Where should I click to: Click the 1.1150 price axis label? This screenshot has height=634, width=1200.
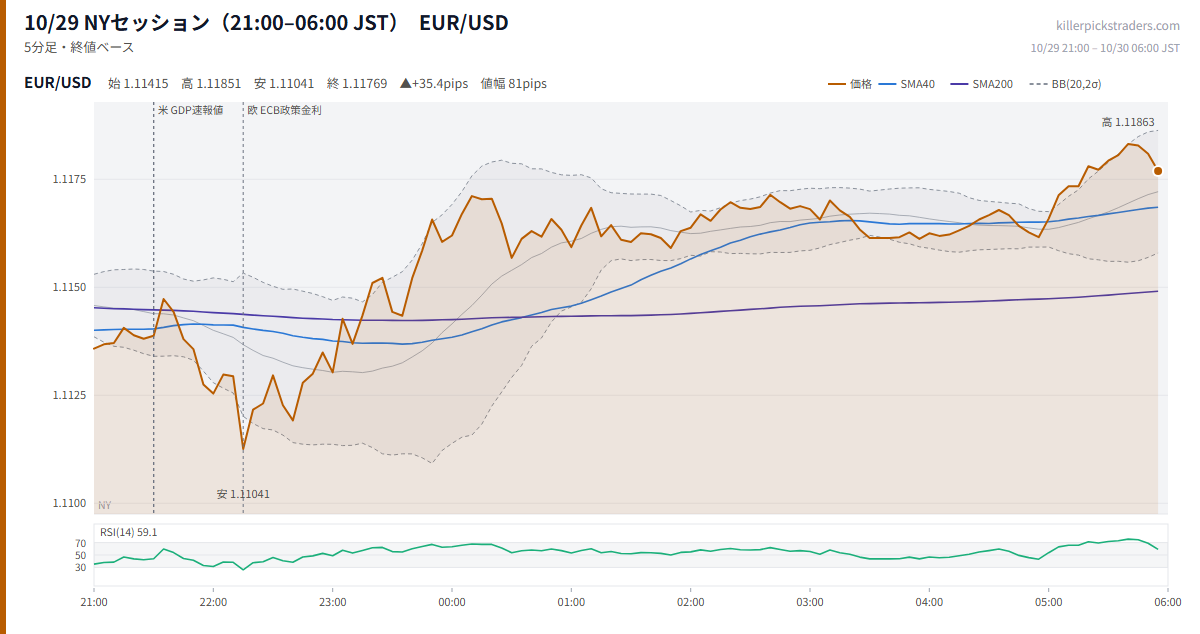(70, 288)
